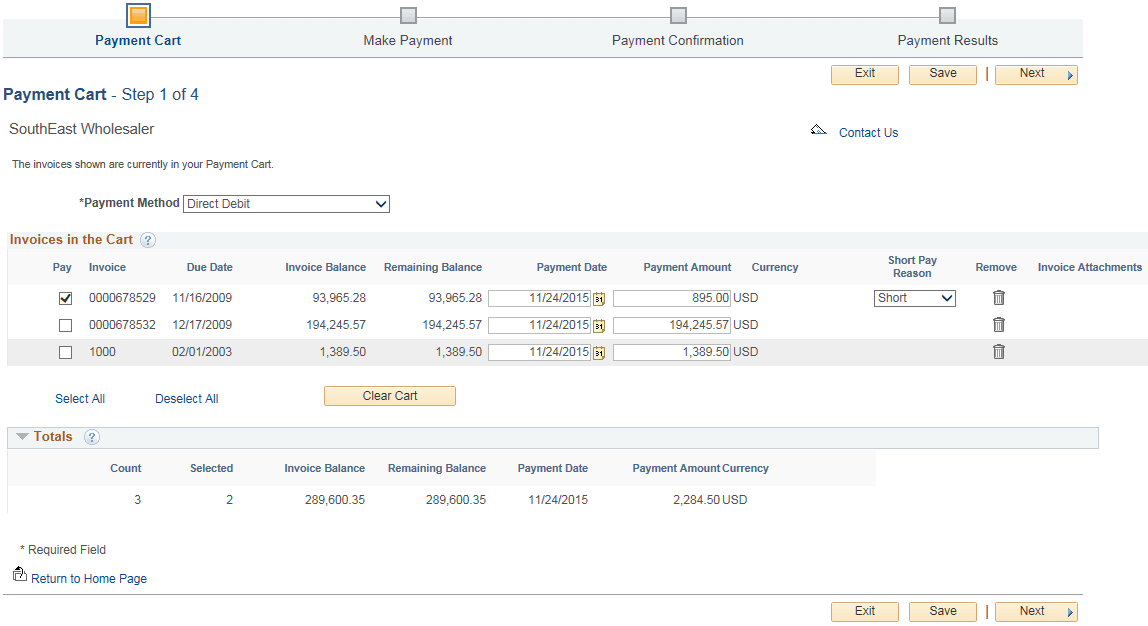The image size is (1148, 626).
Task: Open help for Invoices in the Cart
Action: pyautogui.click(x=147, y=240)
